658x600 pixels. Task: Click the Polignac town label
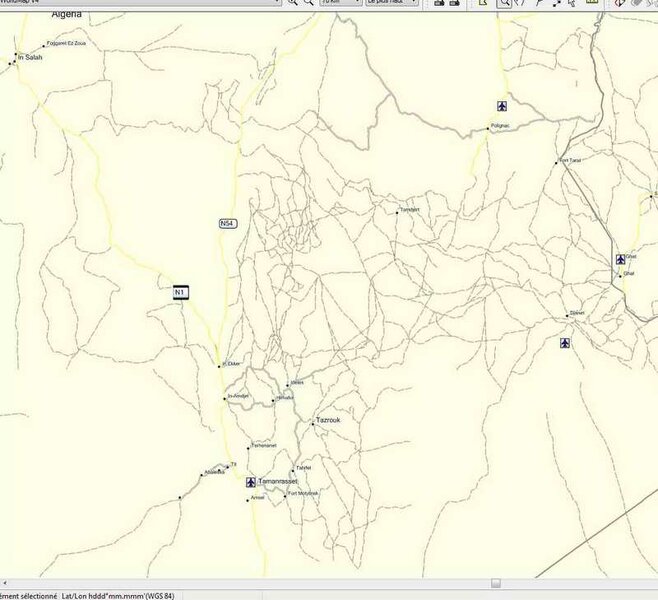coord(500,126)
